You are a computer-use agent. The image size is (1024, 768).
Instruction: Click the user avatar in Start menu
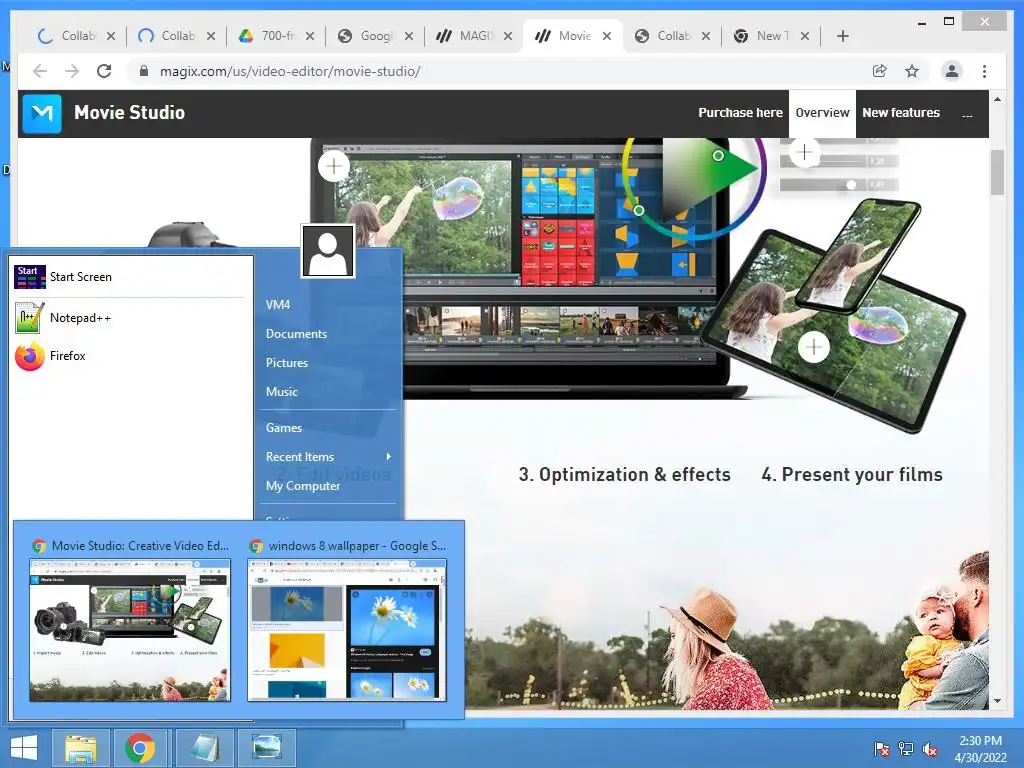click(x=328, y=251)
